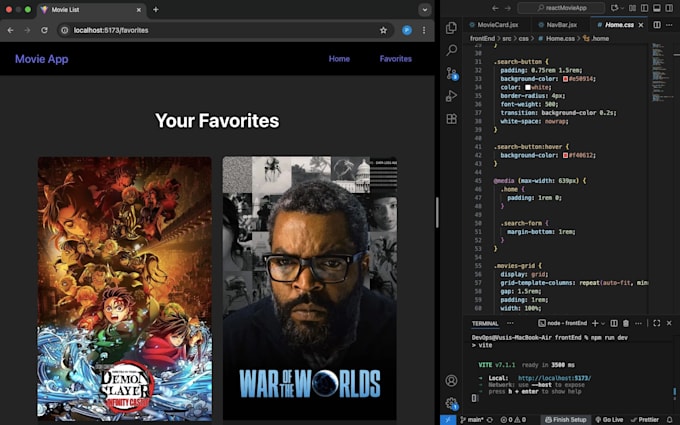Open the Run and Debug view
This screenshot has width=680, height=425.
(x=451, y=96)
